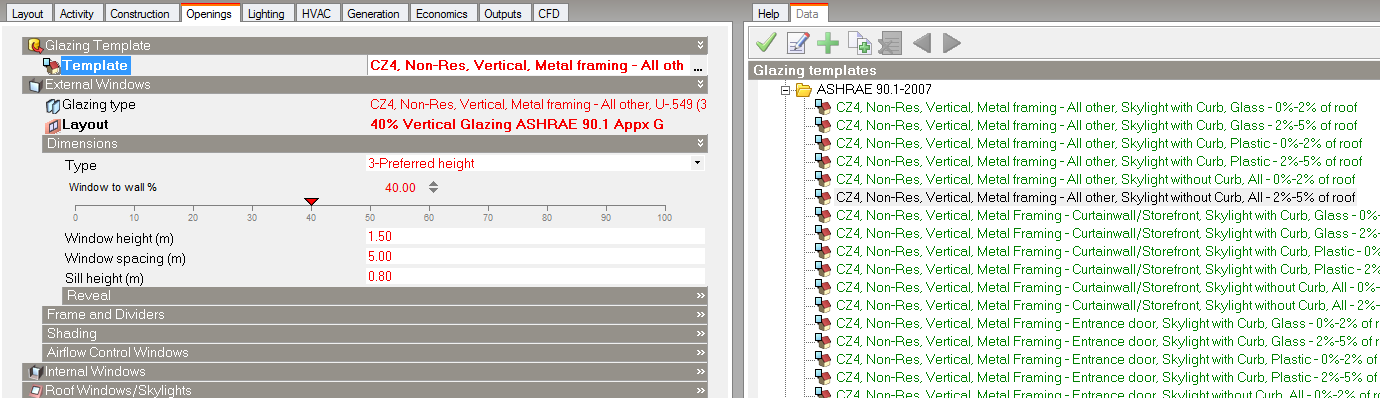Collapse the ASHRAE 90.1-2007 folder

[786, 89]
